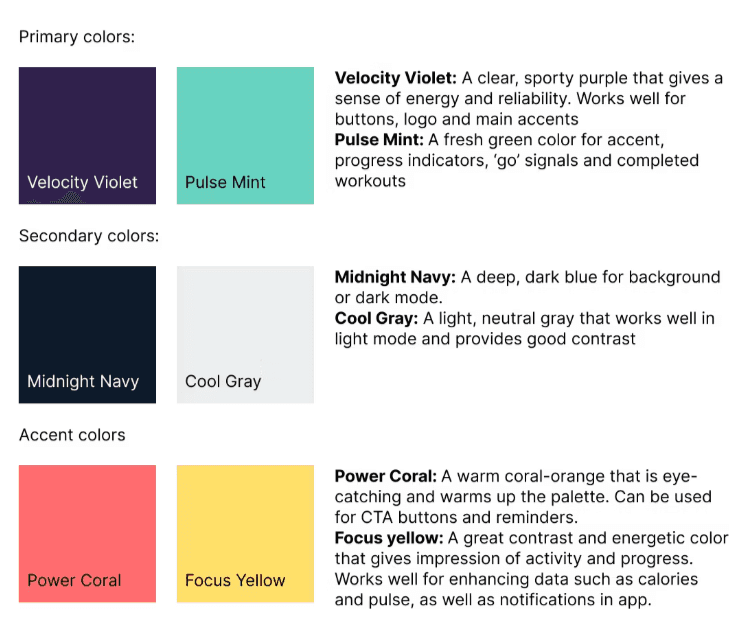This screenshot has width=740, height=624.
Task: Click the bold Midnight Navy description label
Action: [x=395, y=277]
